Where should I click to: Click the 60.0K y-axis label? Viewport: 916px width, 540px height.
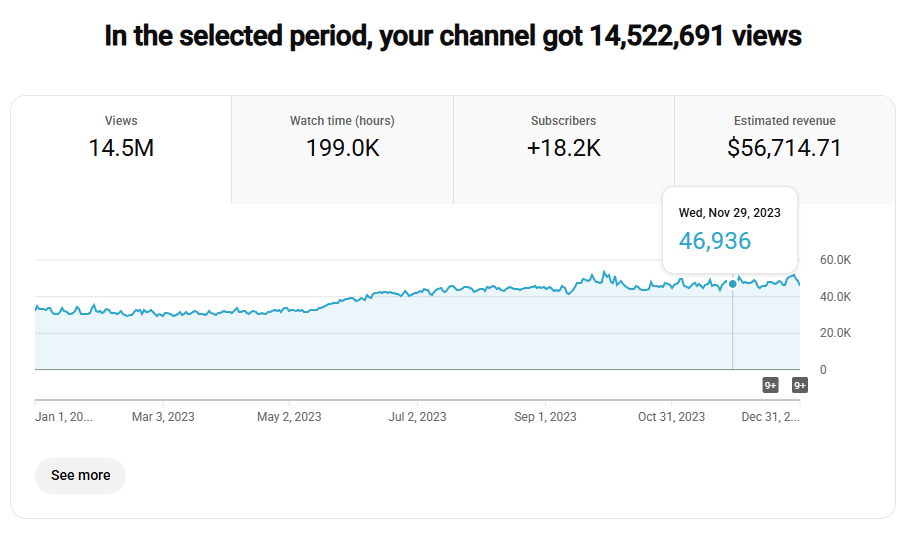(835, 260)
